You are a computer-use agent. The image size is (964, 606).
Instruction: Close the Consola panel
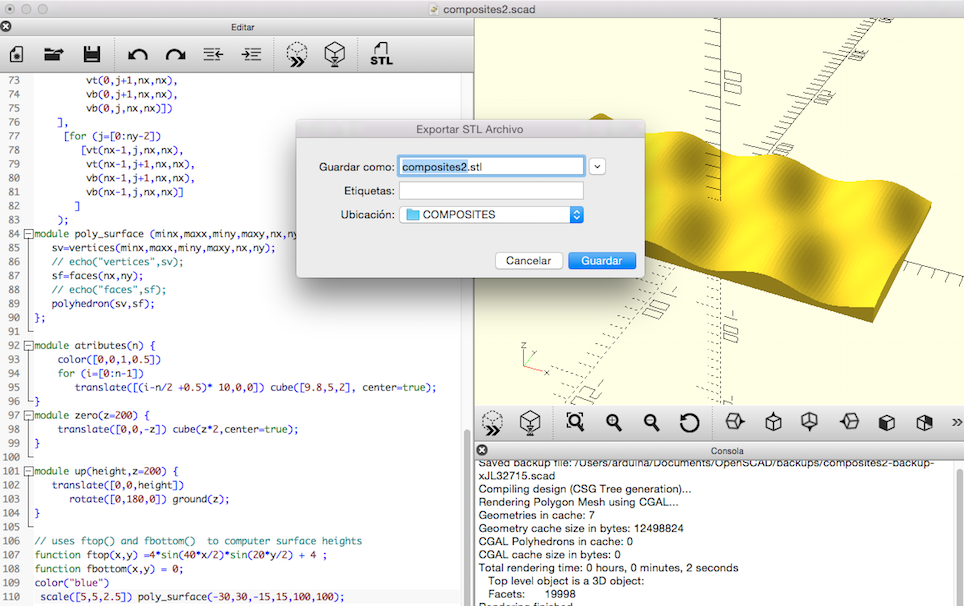[x=483, y=450]
